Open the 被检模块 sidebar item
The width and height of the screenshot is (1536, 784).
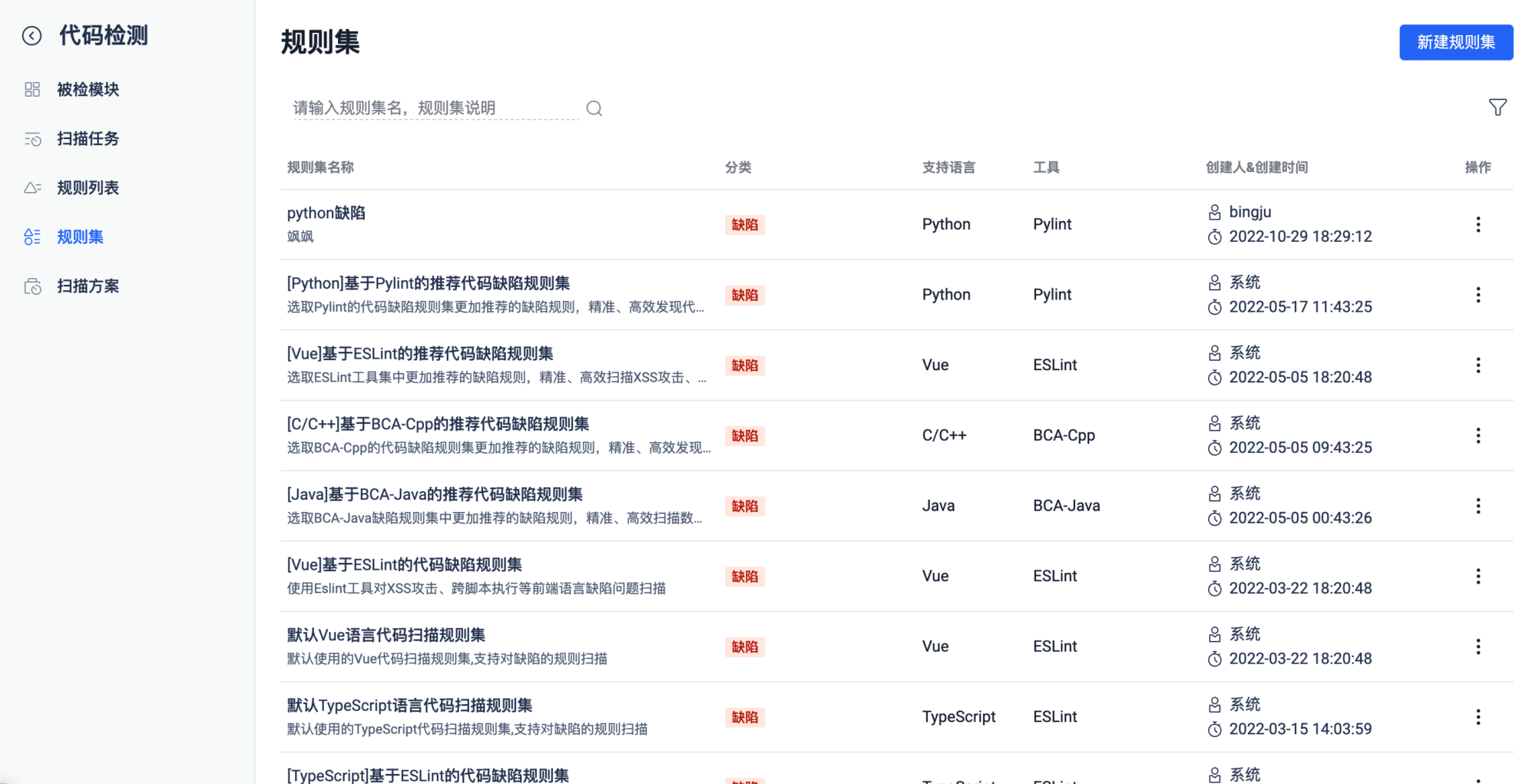88,90
